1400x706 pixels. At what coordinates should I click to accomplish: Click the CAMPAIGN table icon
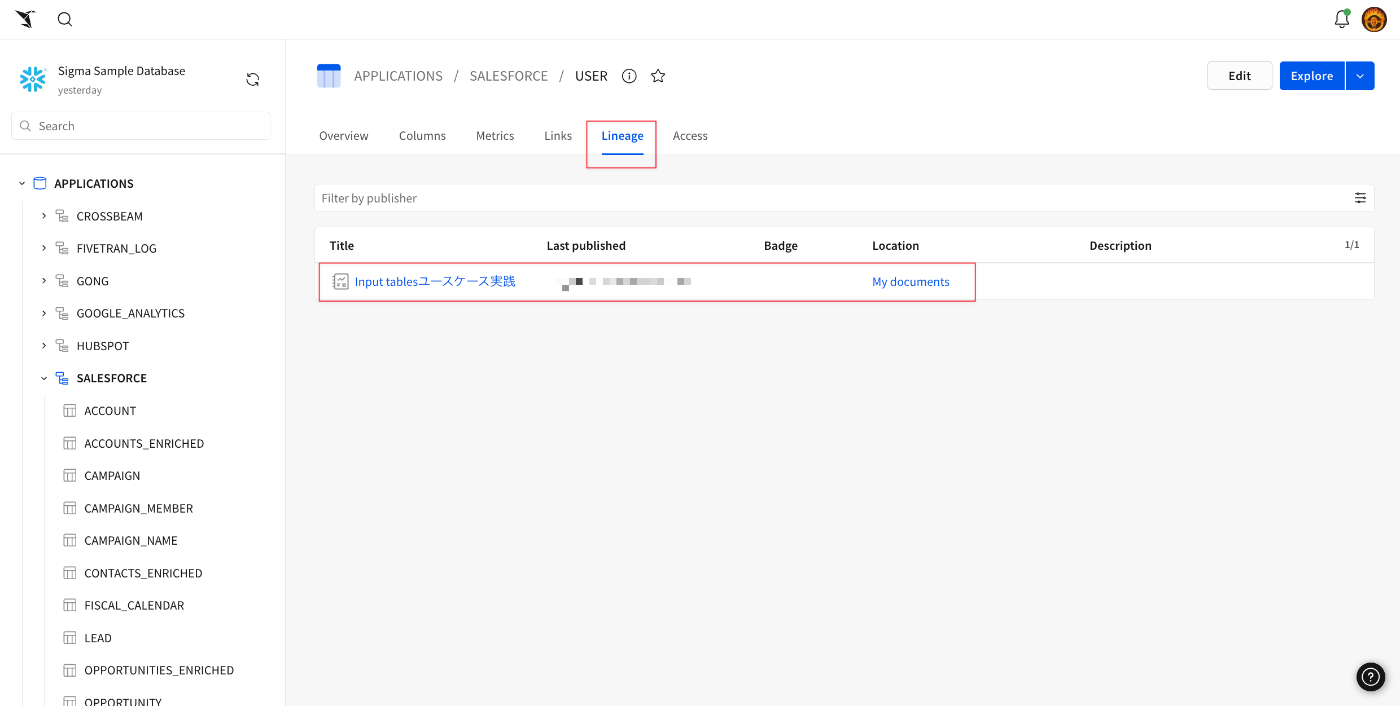pos(70,476)
